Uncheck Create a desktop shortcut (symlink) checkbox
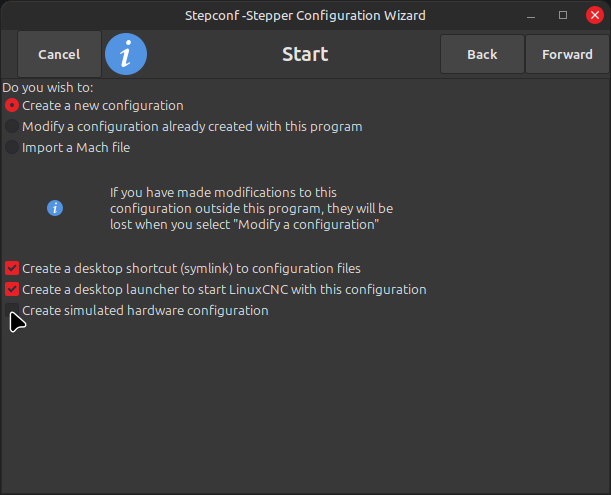This screenshot has height=495, width=611. [12, 268]
